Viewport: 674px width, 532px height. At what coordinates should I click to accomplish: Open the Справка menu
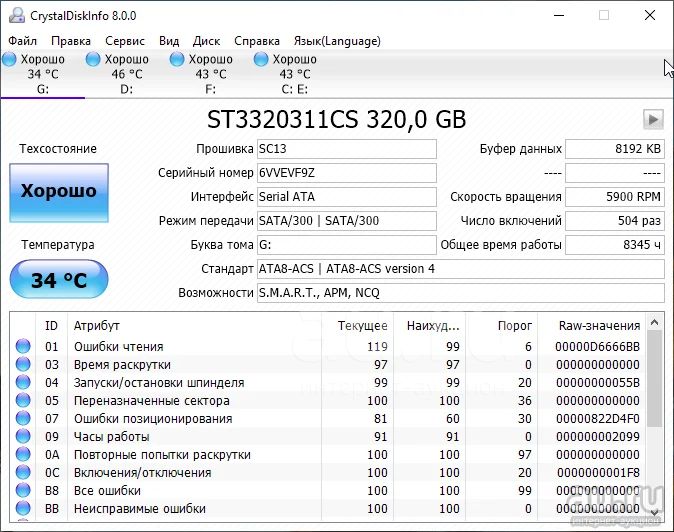pyautogui.click(x=257, y=41)
